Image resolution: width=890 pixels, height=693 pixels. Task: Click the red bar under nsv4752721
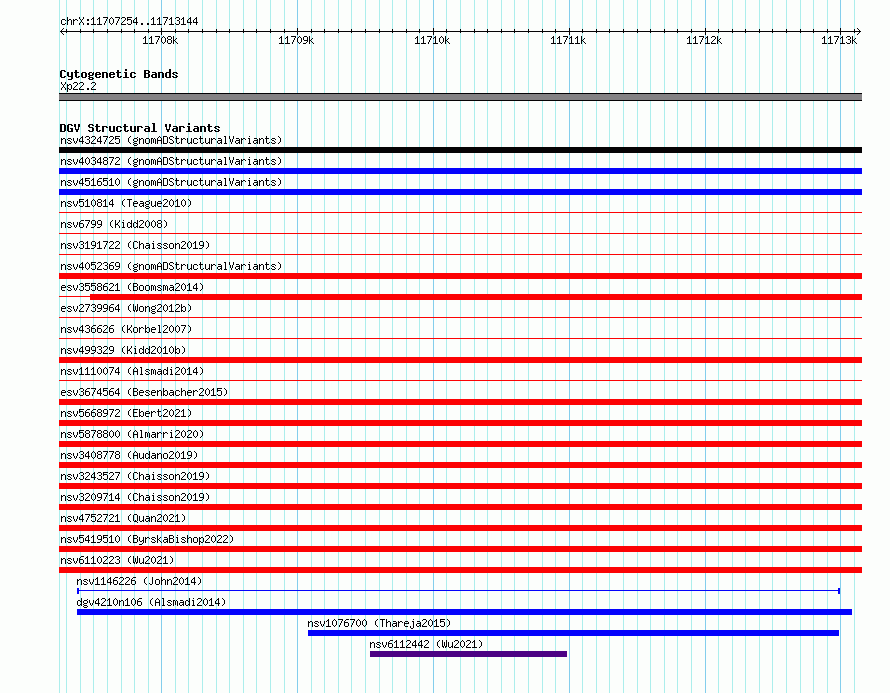pyautogui.click(x=460, y=528)
